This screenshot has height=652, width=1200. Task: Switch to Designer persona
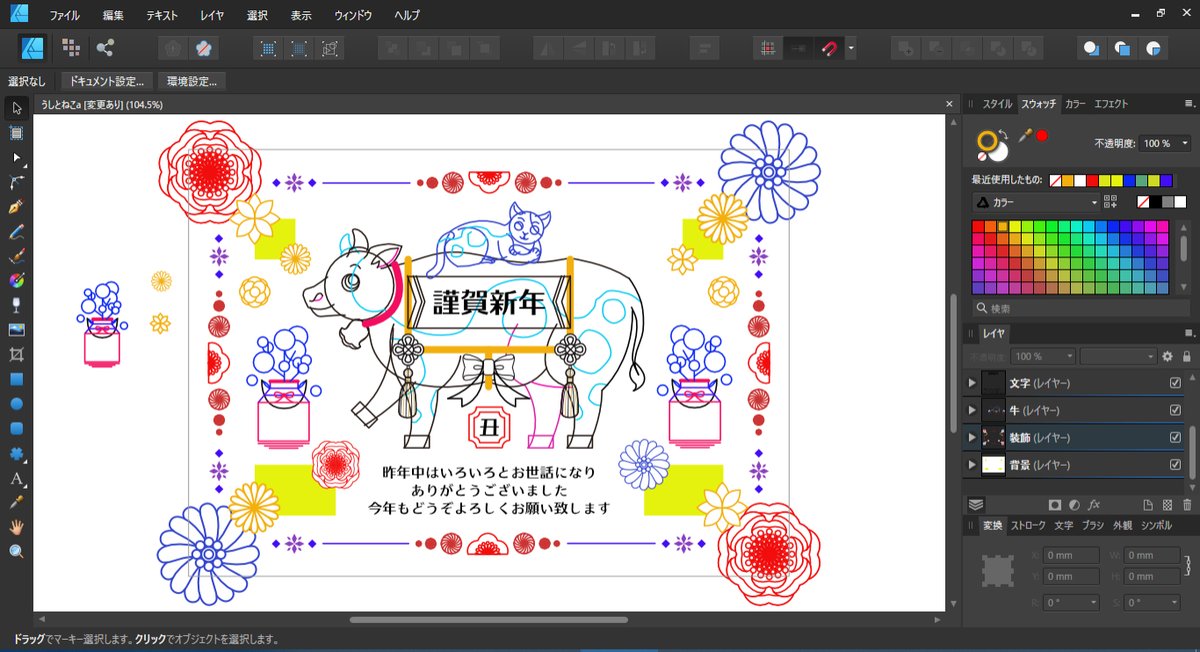click(x=31, y=47)
